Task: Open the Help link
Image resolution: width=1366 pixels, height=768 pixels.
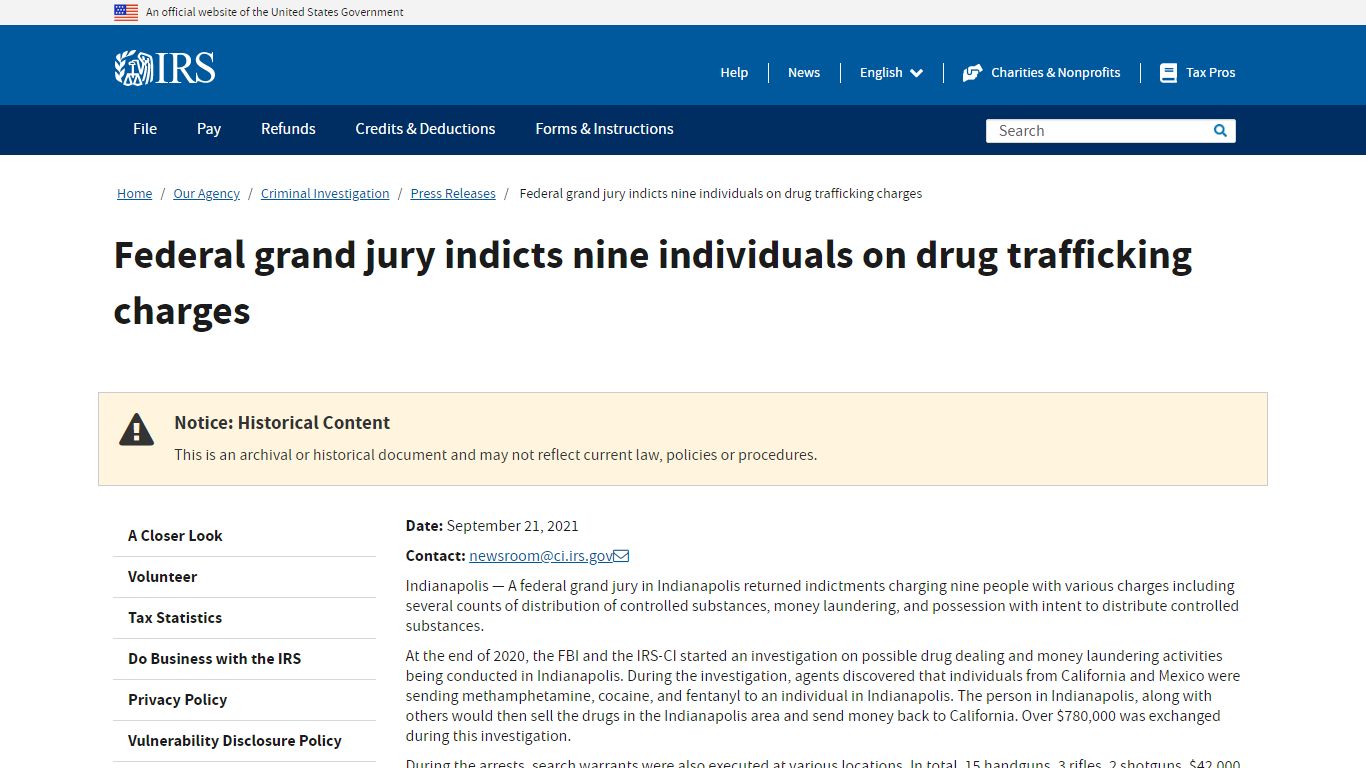Action: coord(734,72)
